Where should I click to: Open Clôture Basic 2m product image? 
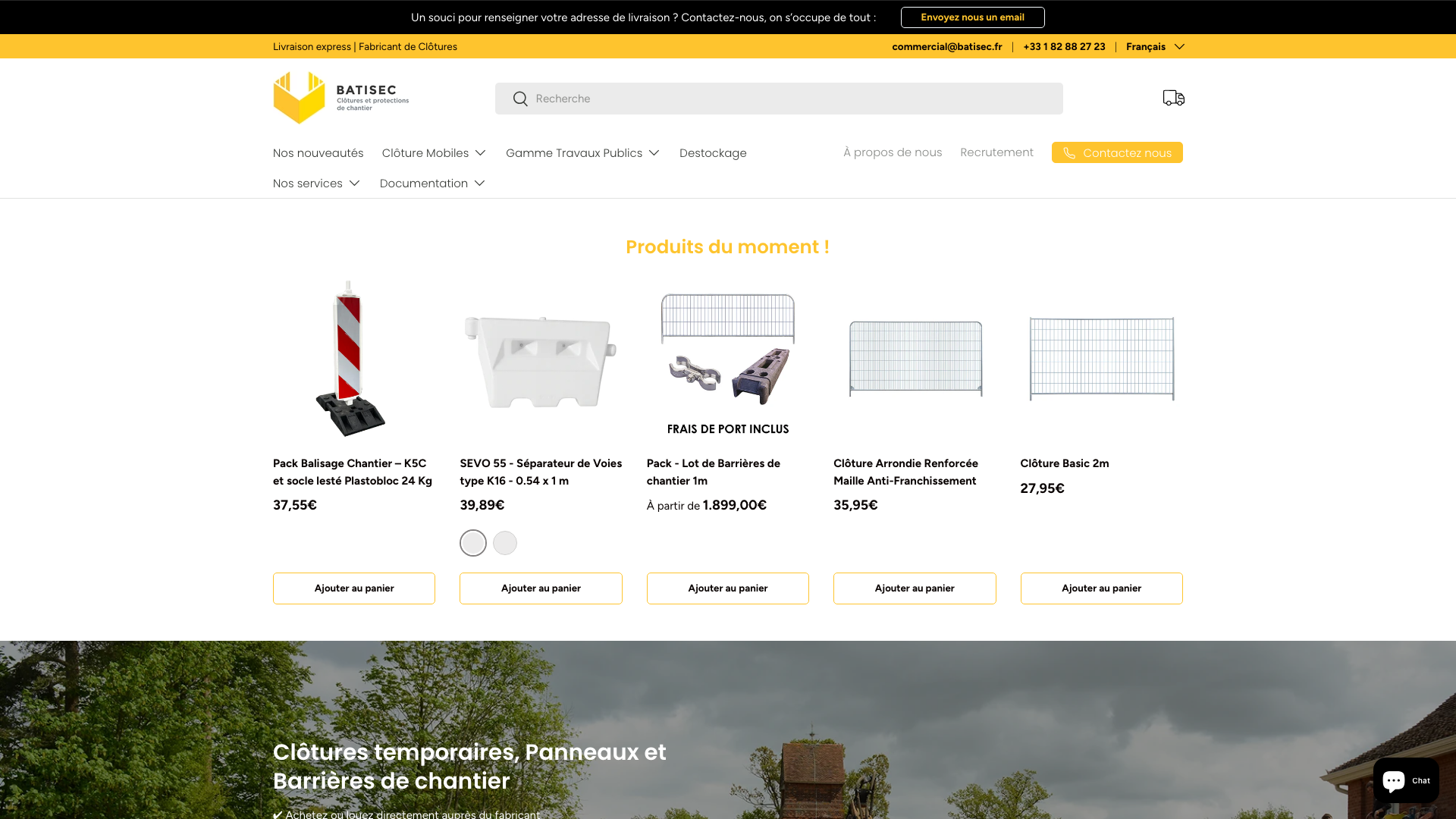(x=1102, y=360)
